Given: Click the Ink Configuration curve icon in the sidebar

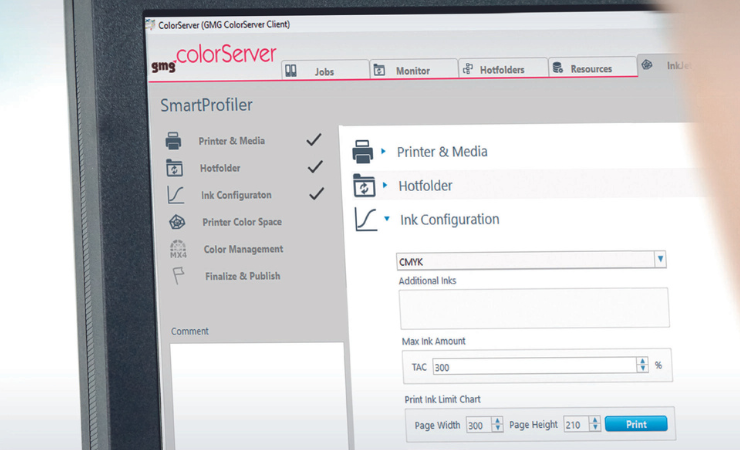Looking at the screenshot, I should click(x=176, y=195).
